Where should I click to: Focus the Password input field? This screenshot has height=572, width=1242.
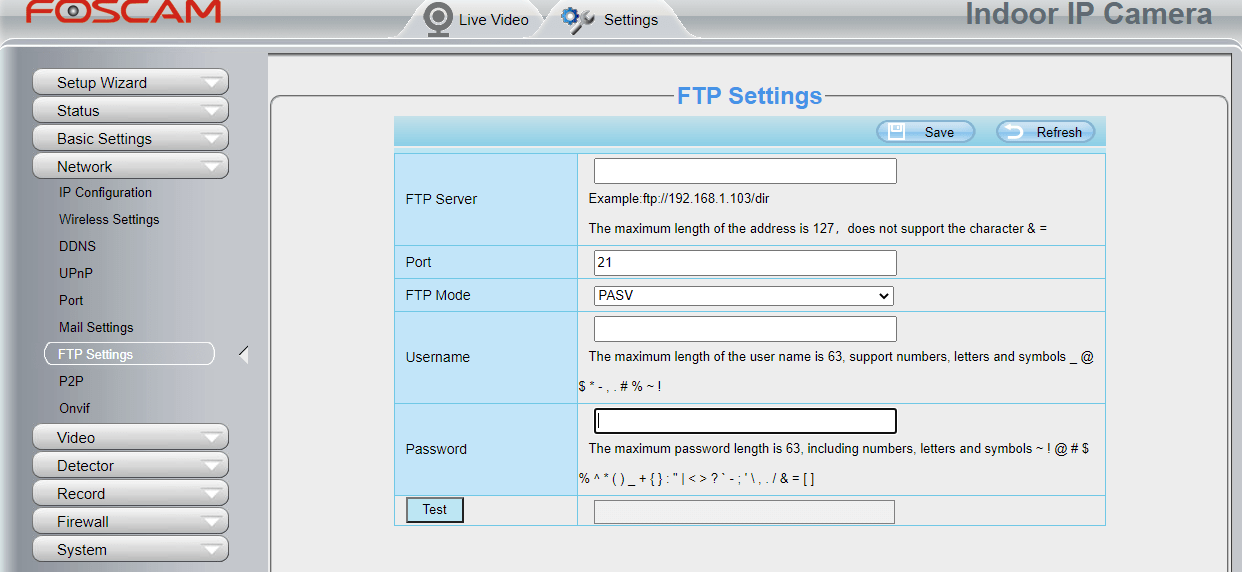point(745,421)
